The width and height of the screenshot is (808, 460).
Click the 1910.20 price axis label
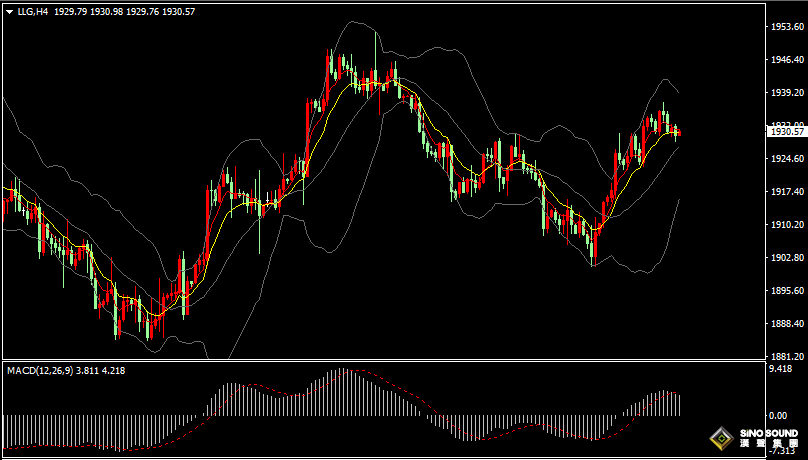click(785, 225)
